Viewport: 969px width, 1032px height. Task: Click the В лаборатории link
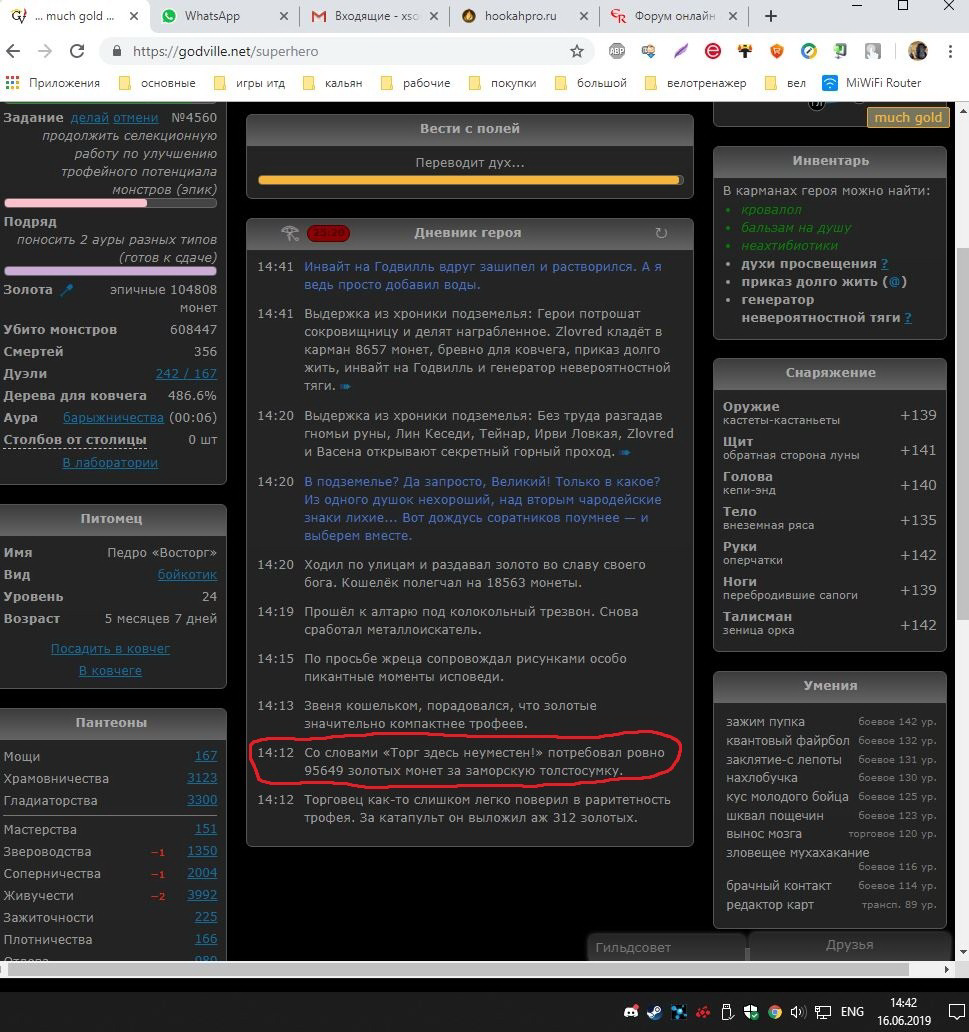(x=110, y=463)
